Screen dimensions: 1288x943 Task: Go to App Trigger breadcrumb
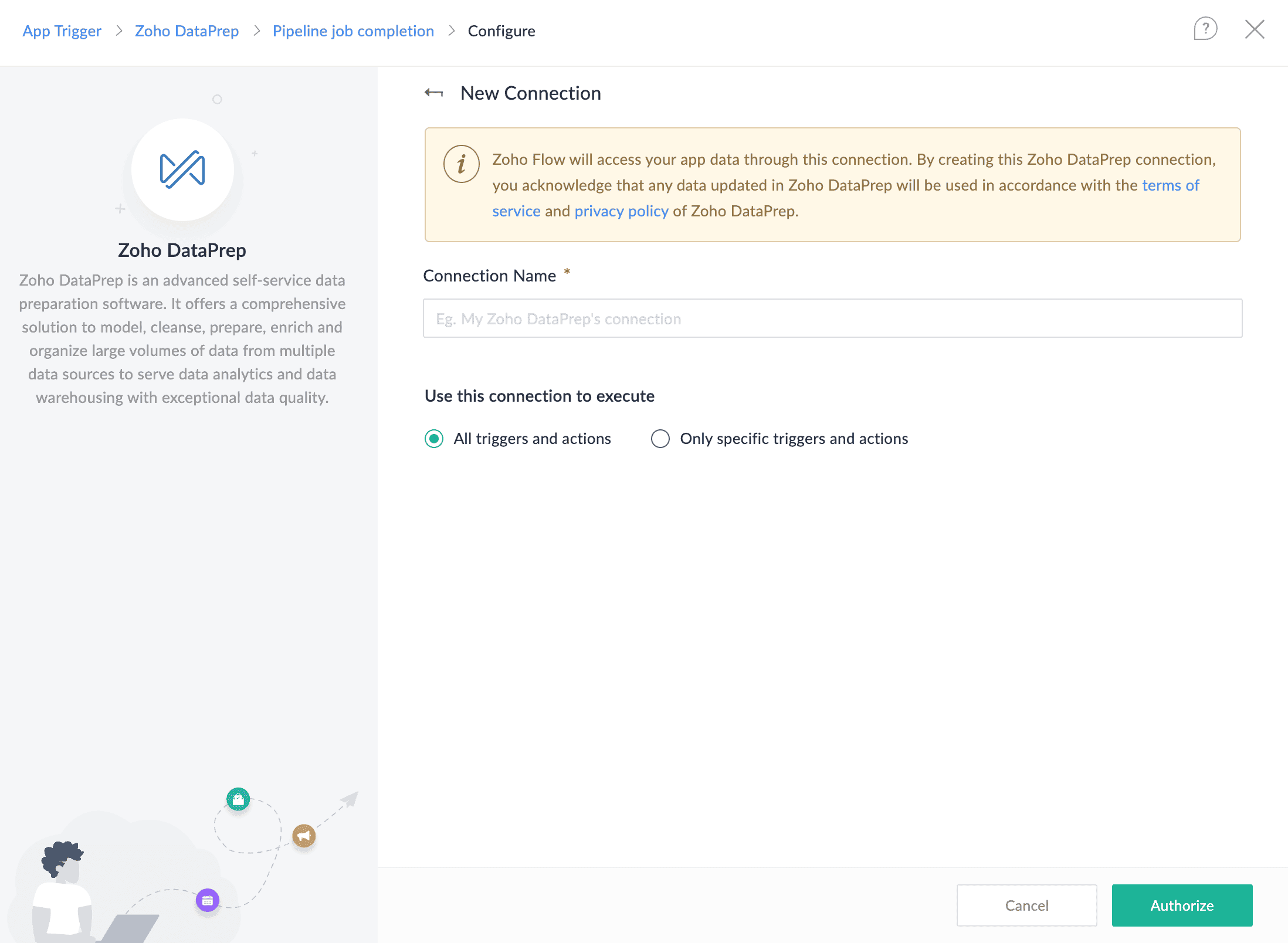[62, 31]
